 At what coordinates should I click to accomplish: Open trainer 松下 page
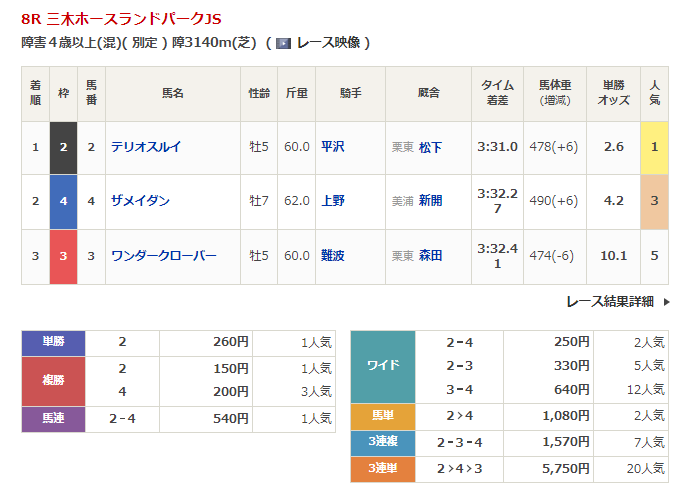(430, 147)
